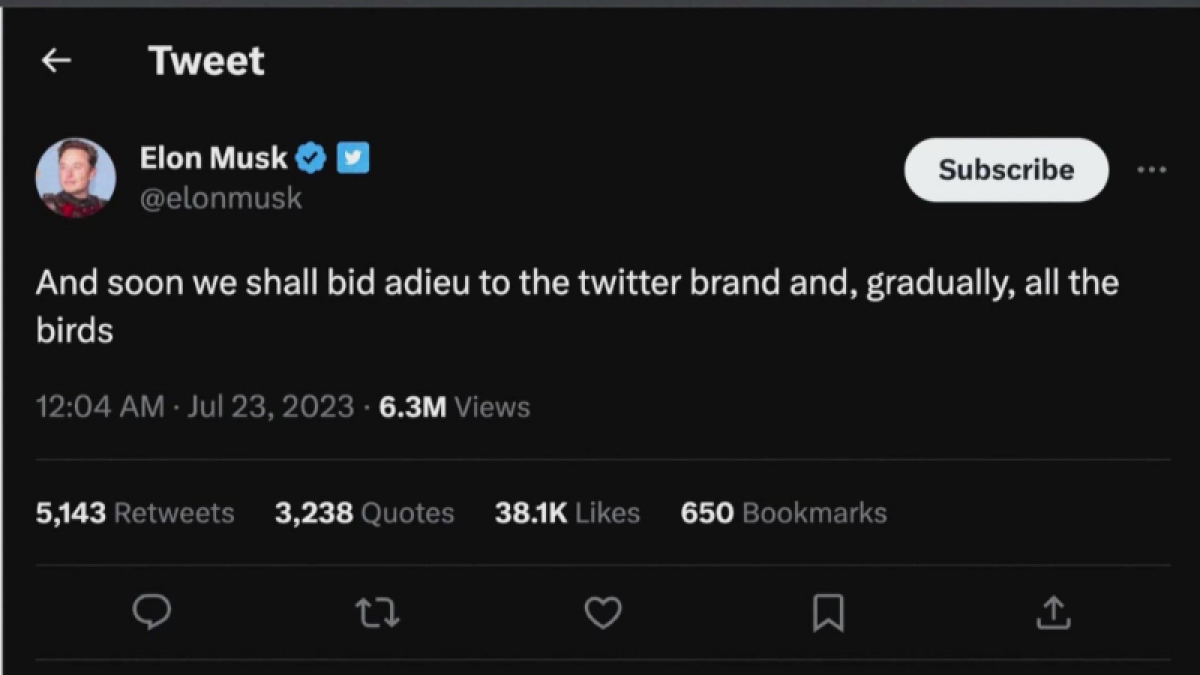This screenshot has height=675, width=1200.
Task: View the 3,238 Quotes list
Action: pyautogui.click(x=364, y=513)
